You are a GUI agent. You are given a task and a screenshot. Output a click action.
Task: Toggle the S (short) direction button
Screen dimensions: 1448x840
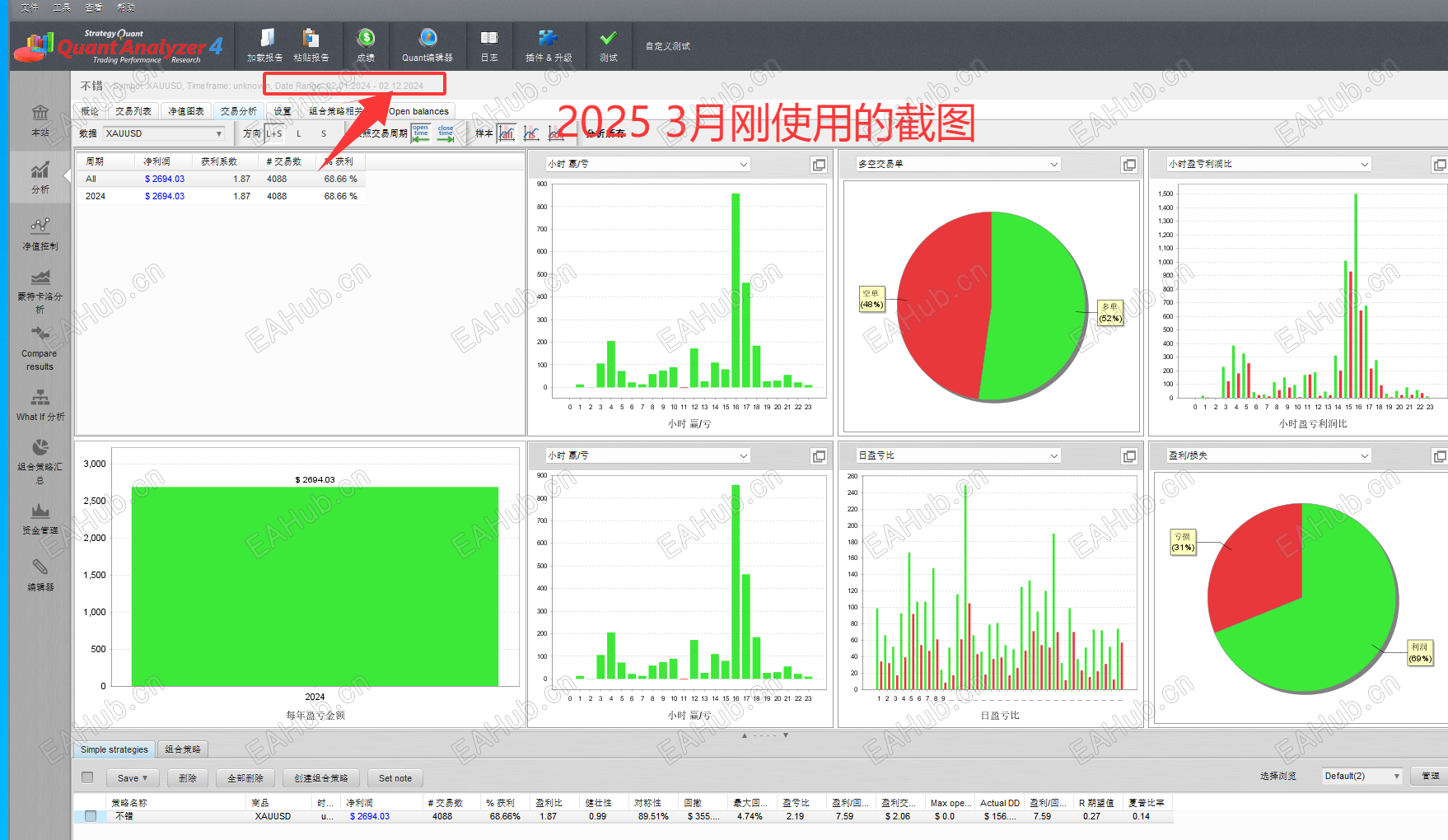pos(324,133)
